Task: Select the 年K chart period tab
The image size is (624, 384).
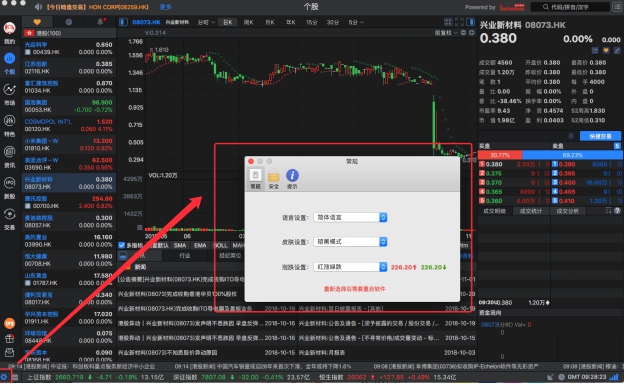Action: coord(291,22)
